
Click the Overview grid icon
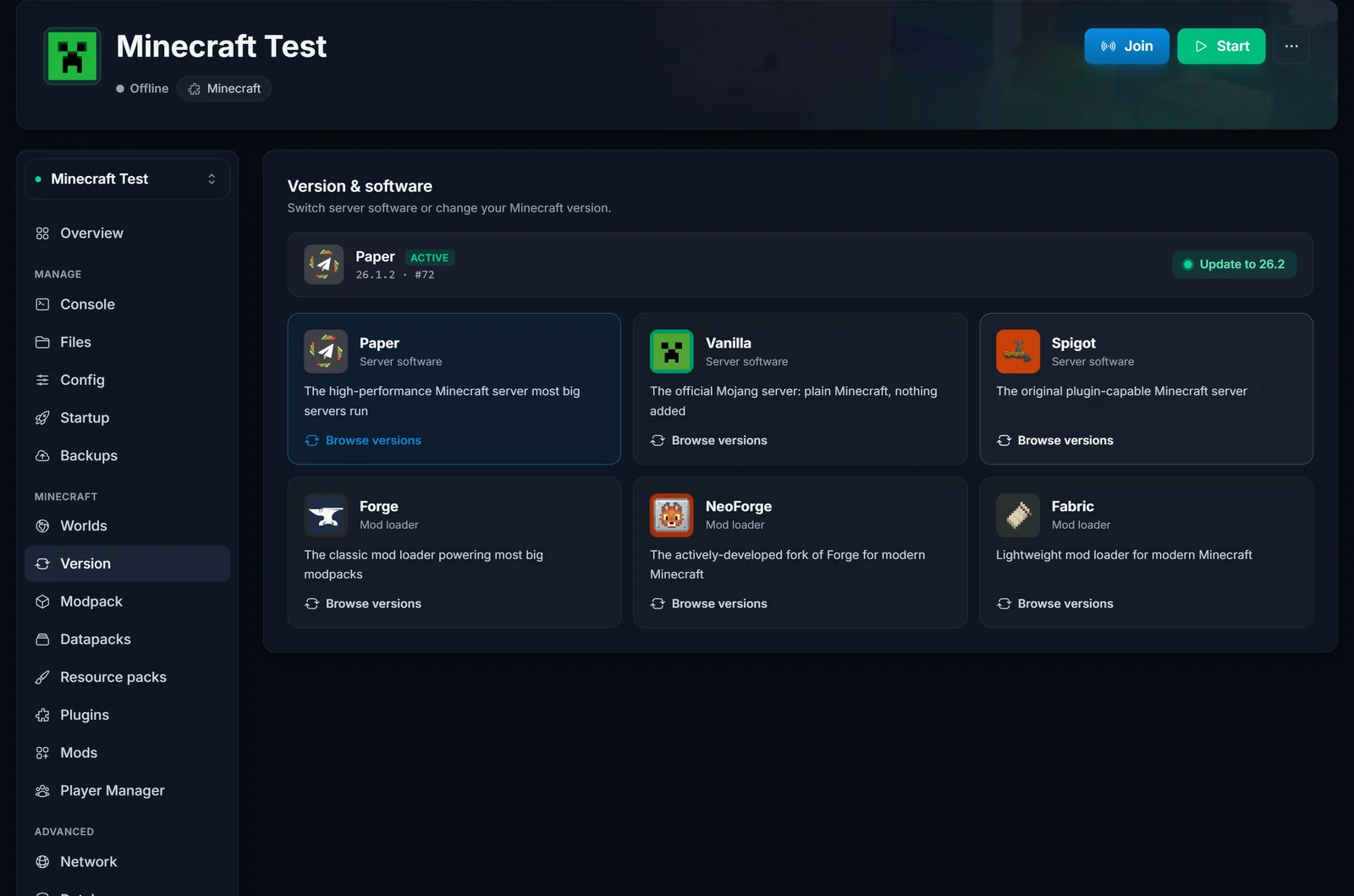42,234
